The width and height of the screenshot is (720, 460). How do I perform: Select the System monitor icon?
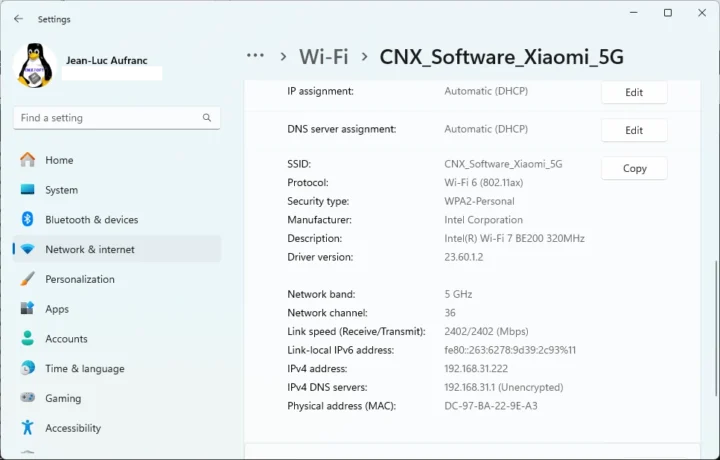28,190
